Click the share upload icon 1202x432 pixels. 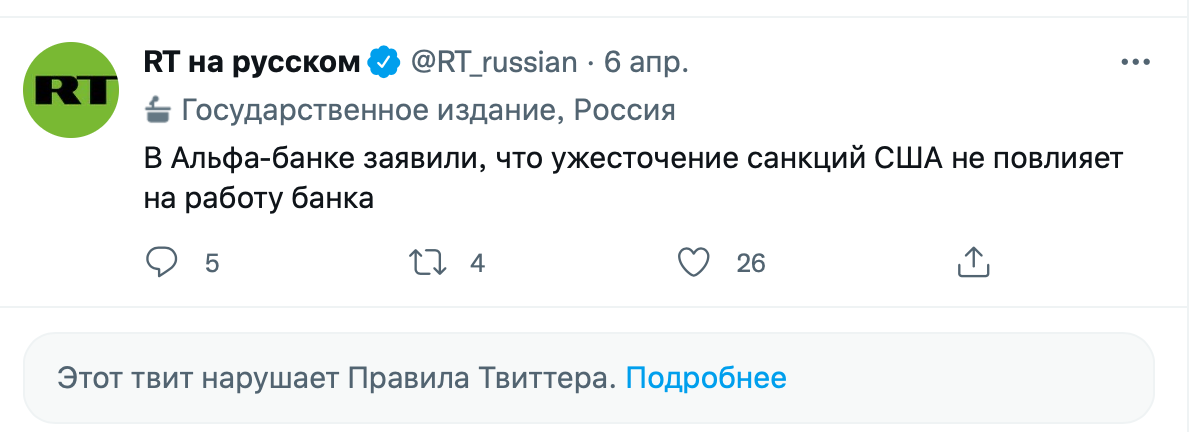[973, 263]
